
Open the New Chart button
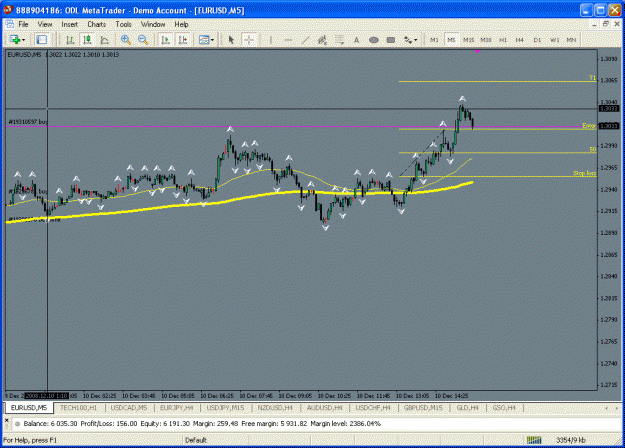pos(15,40)
